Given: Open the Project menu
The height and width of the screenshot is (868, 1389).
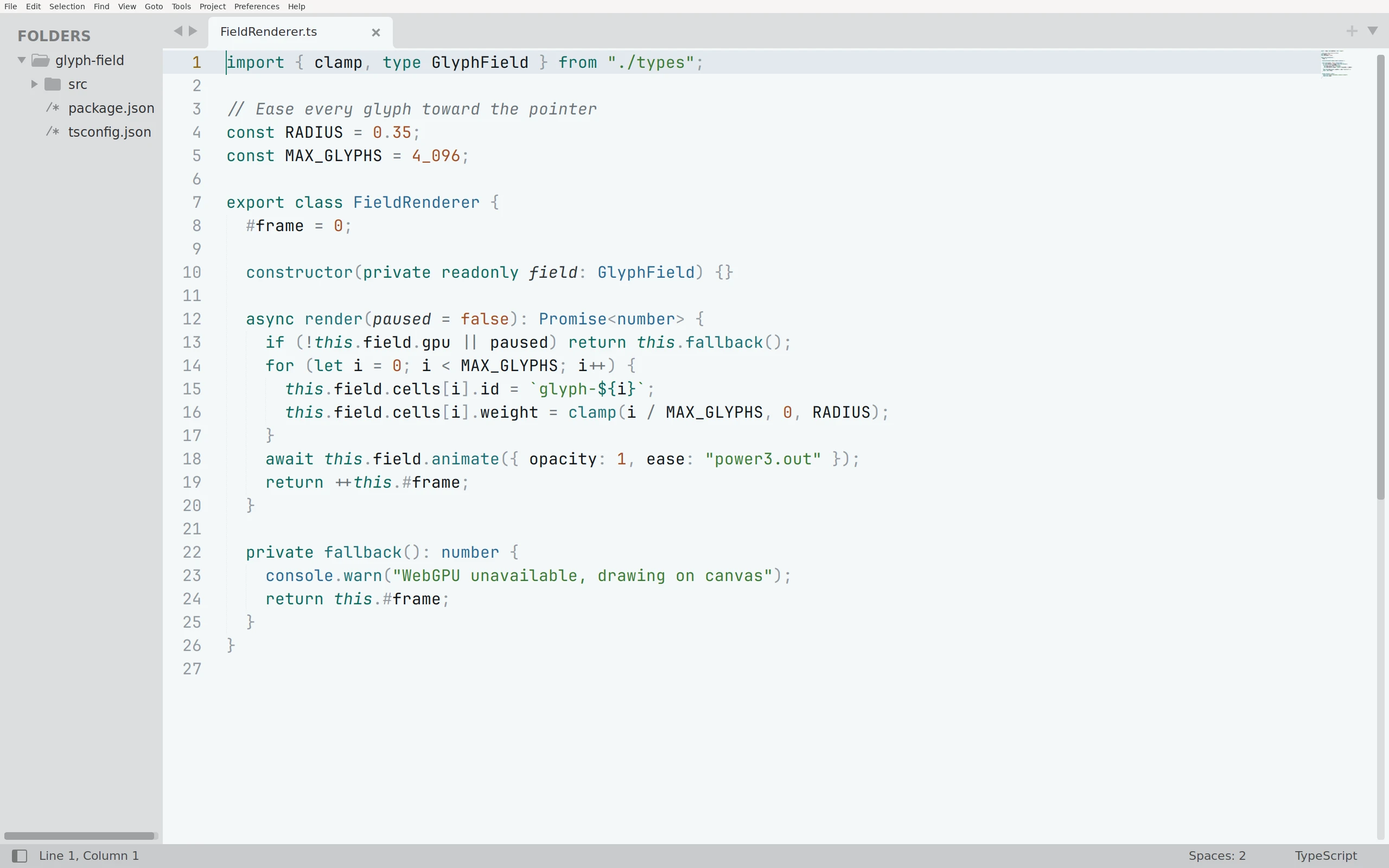Looking at the screenshot, I should click(x=212, y=7).
